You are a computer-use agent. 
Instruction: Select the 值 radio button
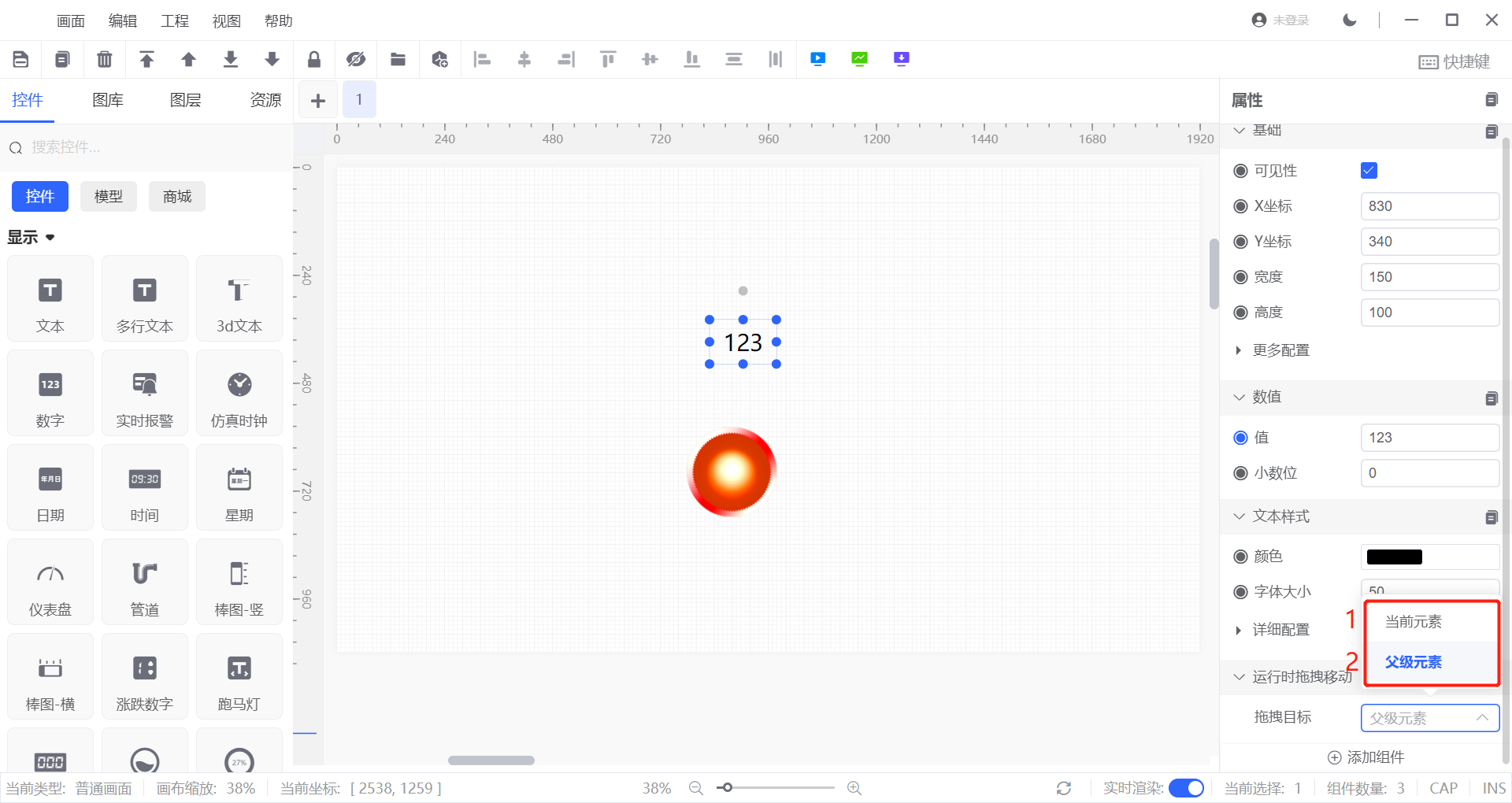tap(1240, 438)
